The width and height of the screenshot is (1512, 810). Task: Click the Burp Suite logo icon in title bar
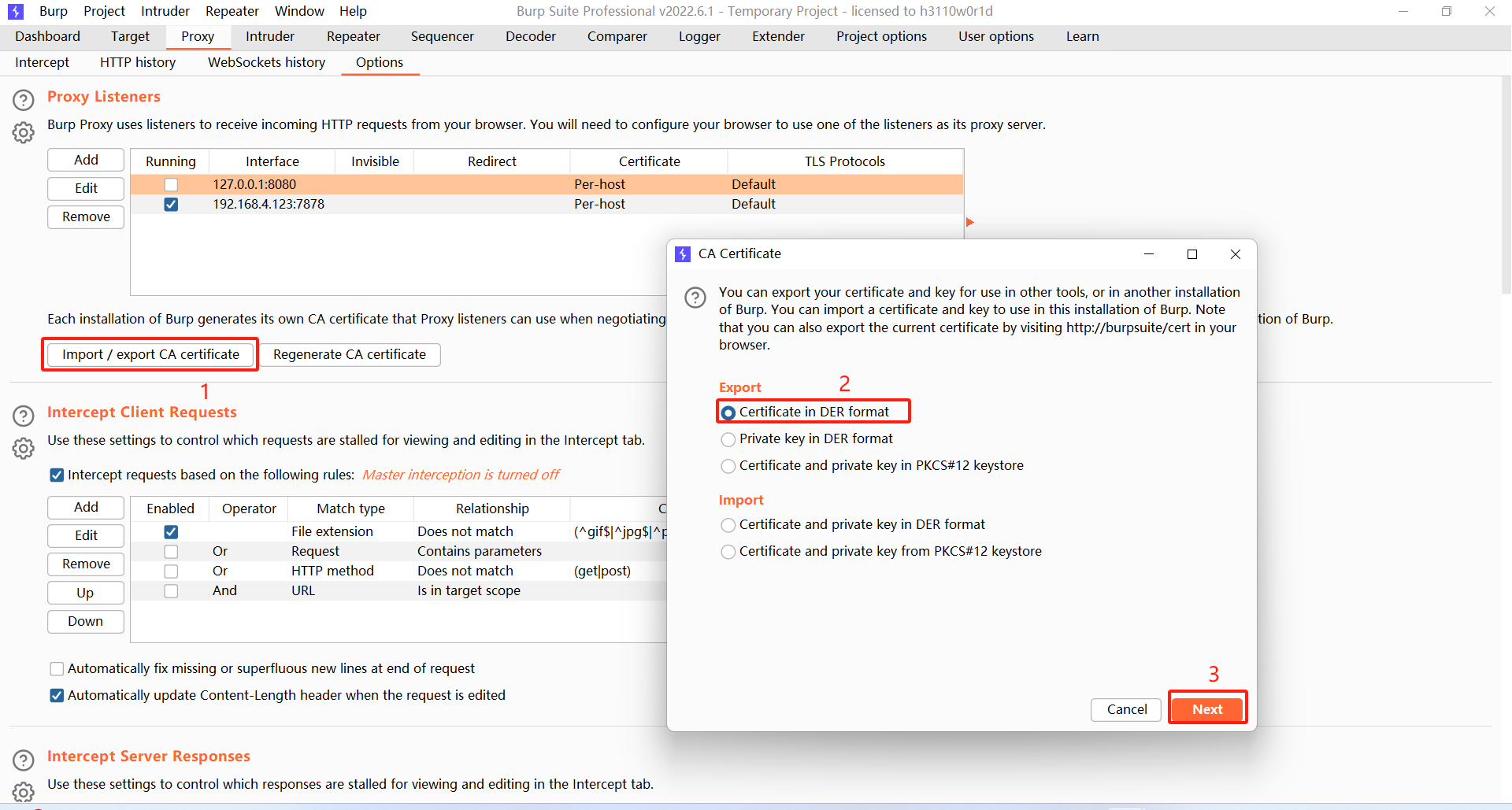pos(15,11)
